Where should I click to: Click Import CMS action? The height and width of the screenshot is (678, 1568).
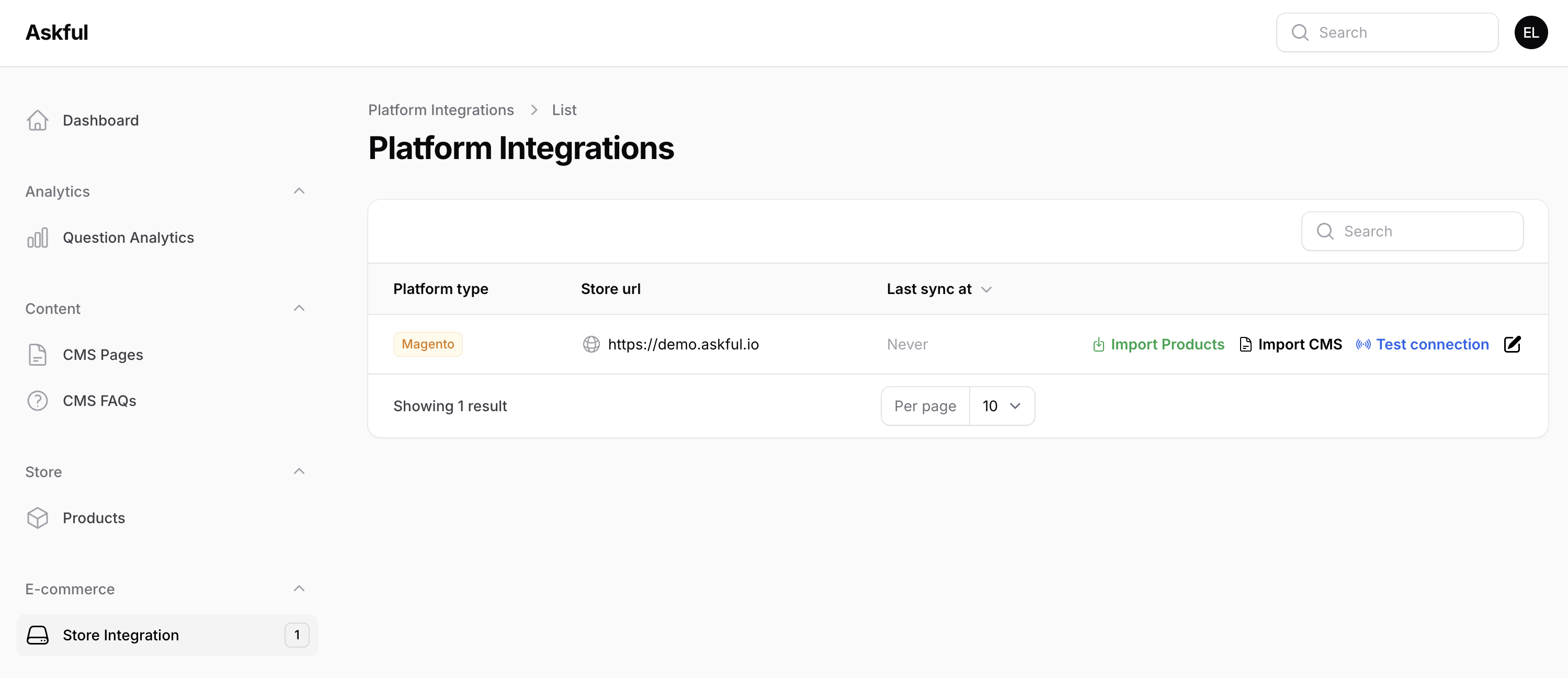pos(1290,344)
